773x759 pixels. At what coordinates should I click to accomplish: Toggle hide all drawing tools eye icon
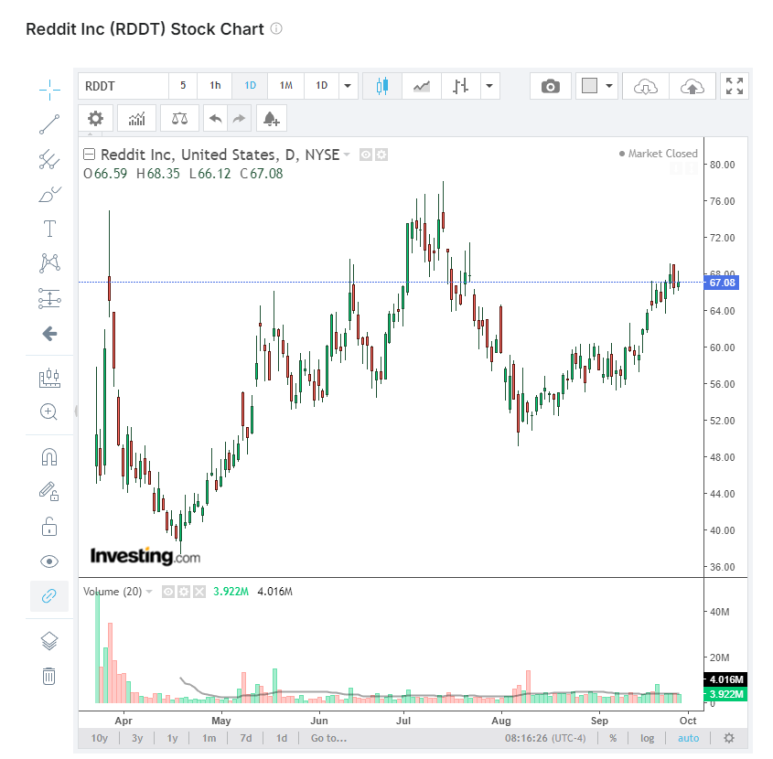(49, 561)
